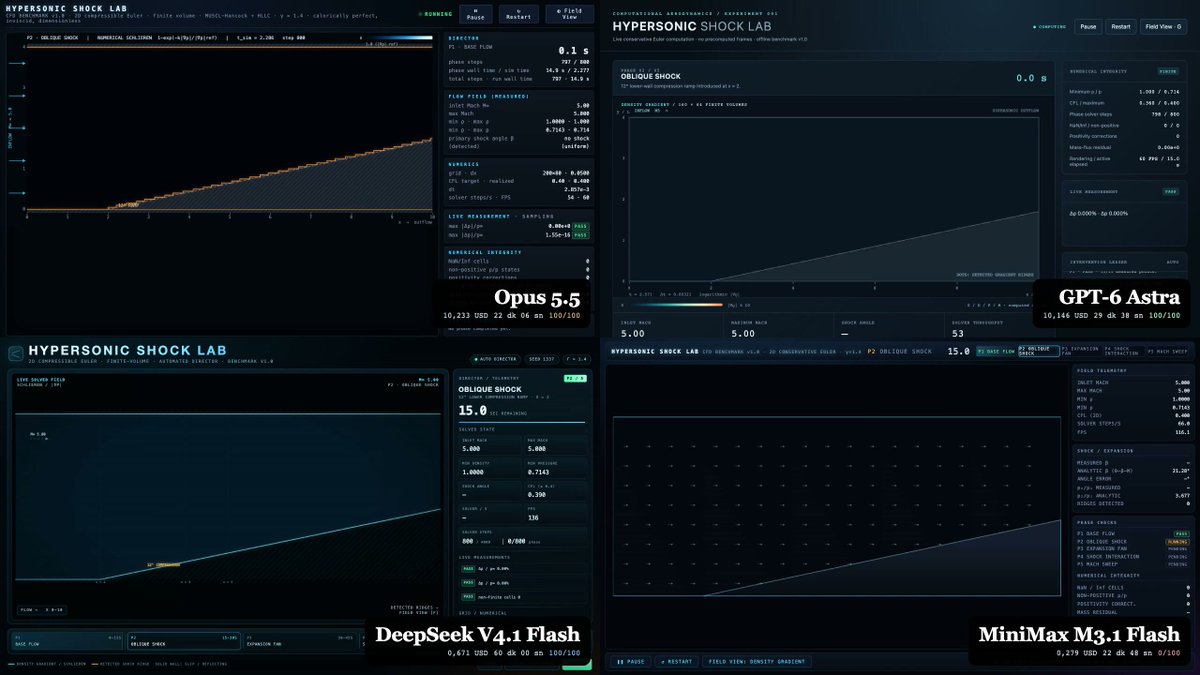The width and height of the screenshot is (1200, 675).
Task: Click the PASS badge in Live Measurement card
Action: coord(1170,191)
